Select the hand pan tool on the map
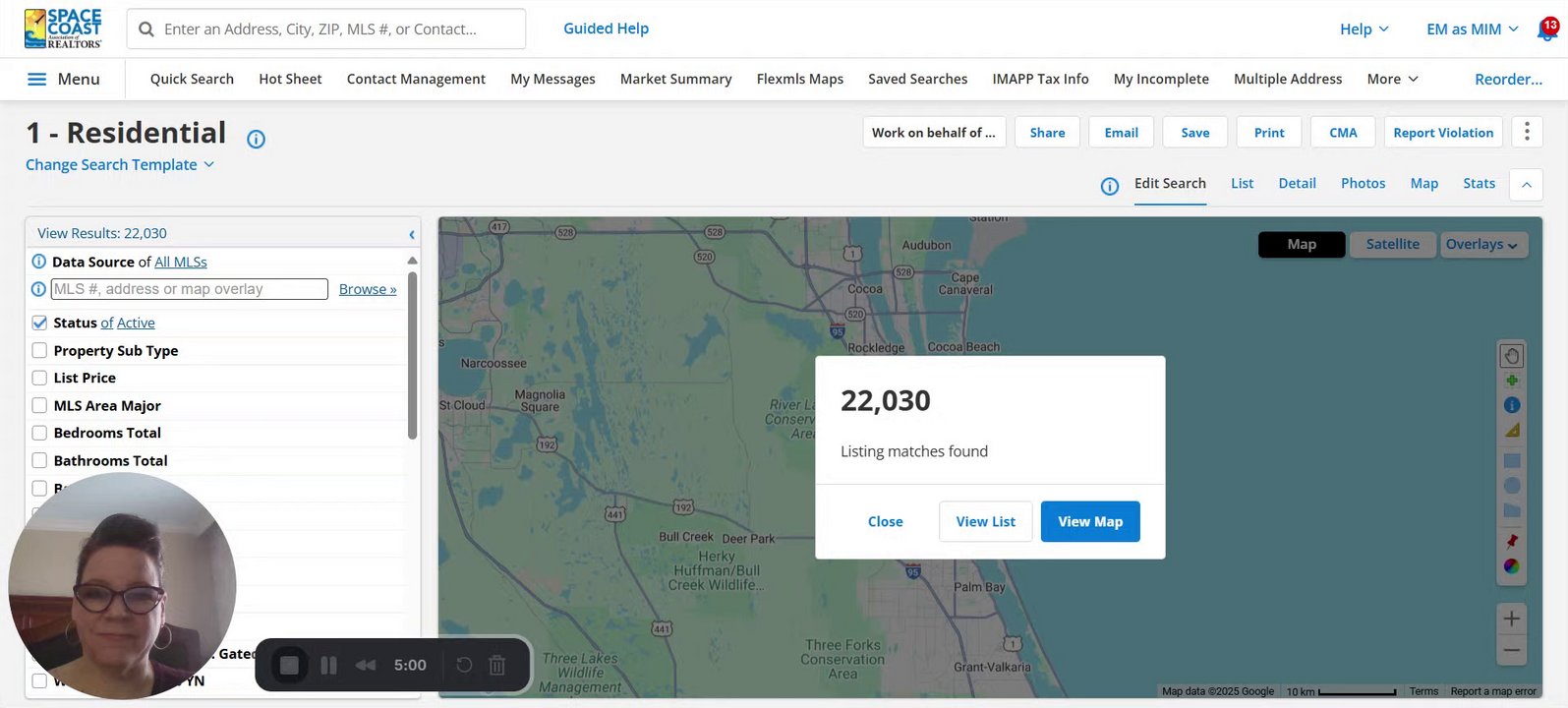The height and width of the screenshot is (708, 1568). pos(1512,356)
